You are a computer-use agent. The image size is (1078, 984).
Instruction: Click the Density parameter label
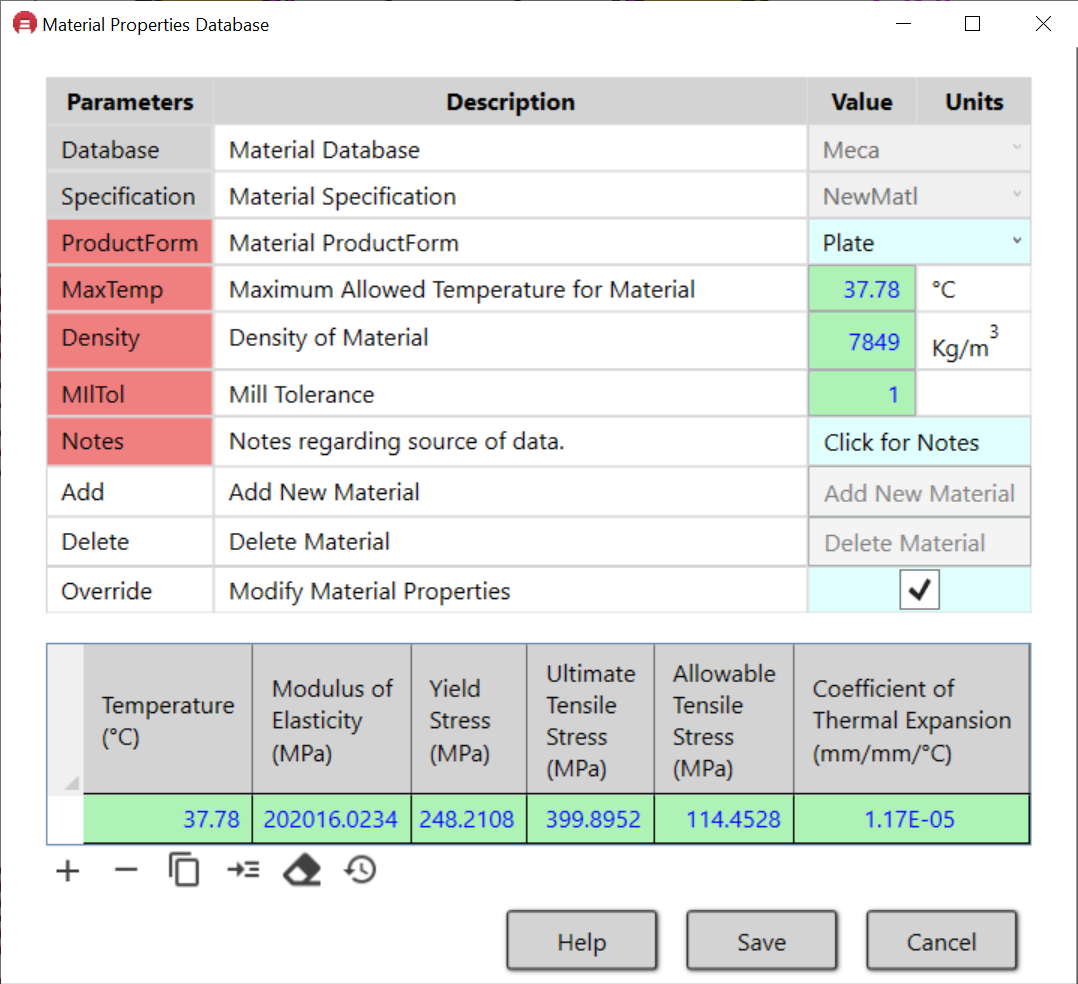tap(129, 341)
